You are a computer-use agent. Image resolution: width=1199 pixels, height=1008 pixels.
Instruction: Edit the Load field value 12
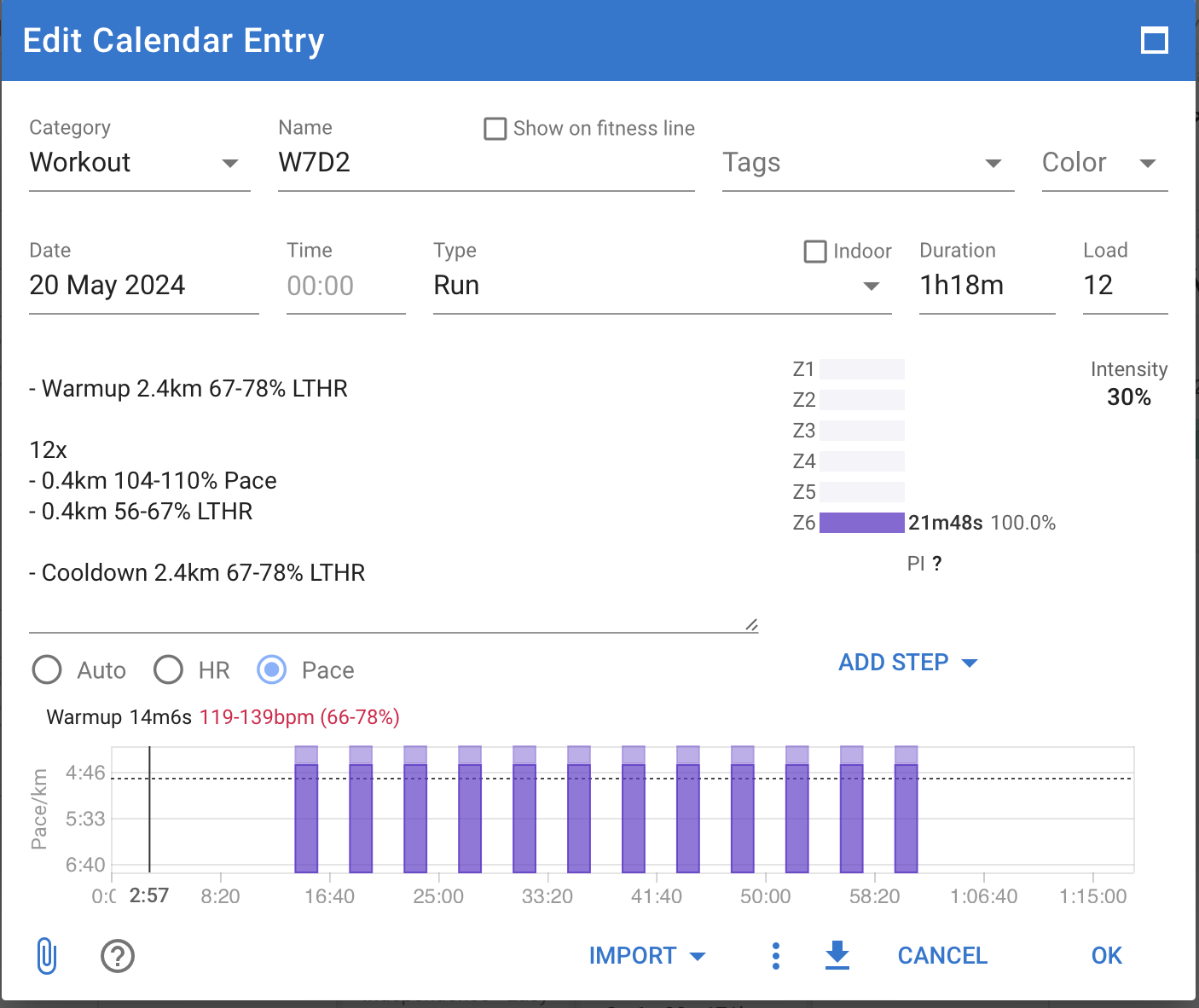(x=1125, y=286)
